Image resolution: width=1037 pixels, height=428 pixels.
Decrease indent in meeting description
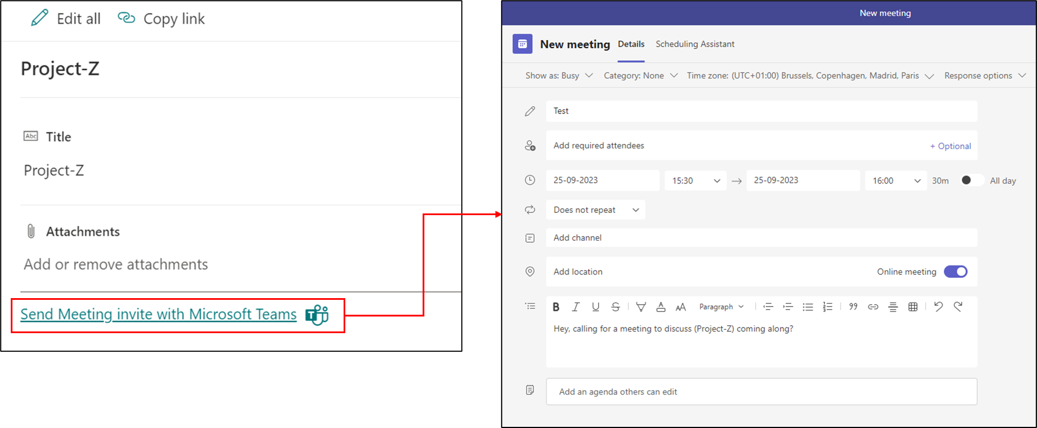click(x=768, y=307)
